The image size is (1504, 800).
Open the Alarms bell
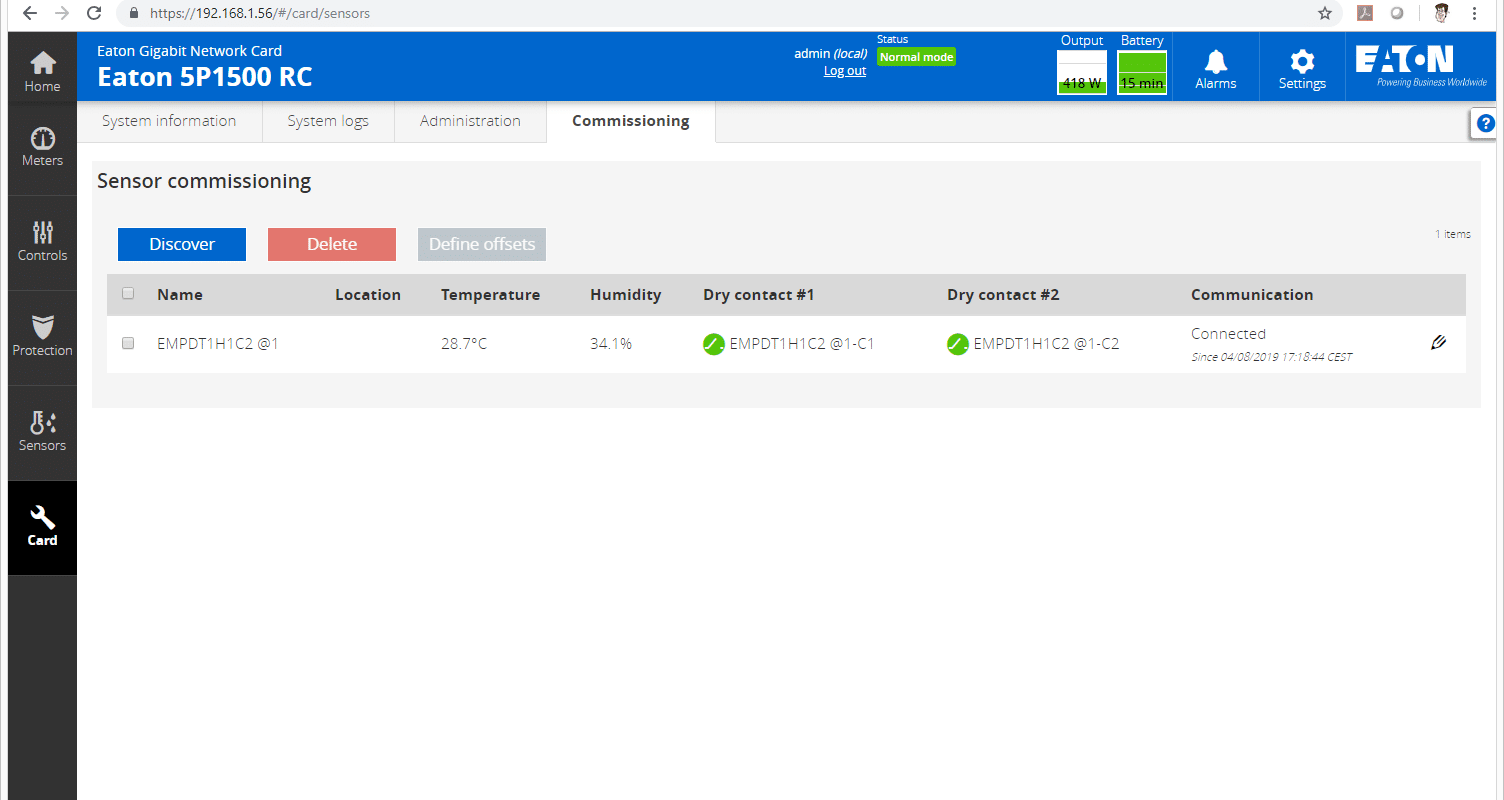[x=1215, y=67]
